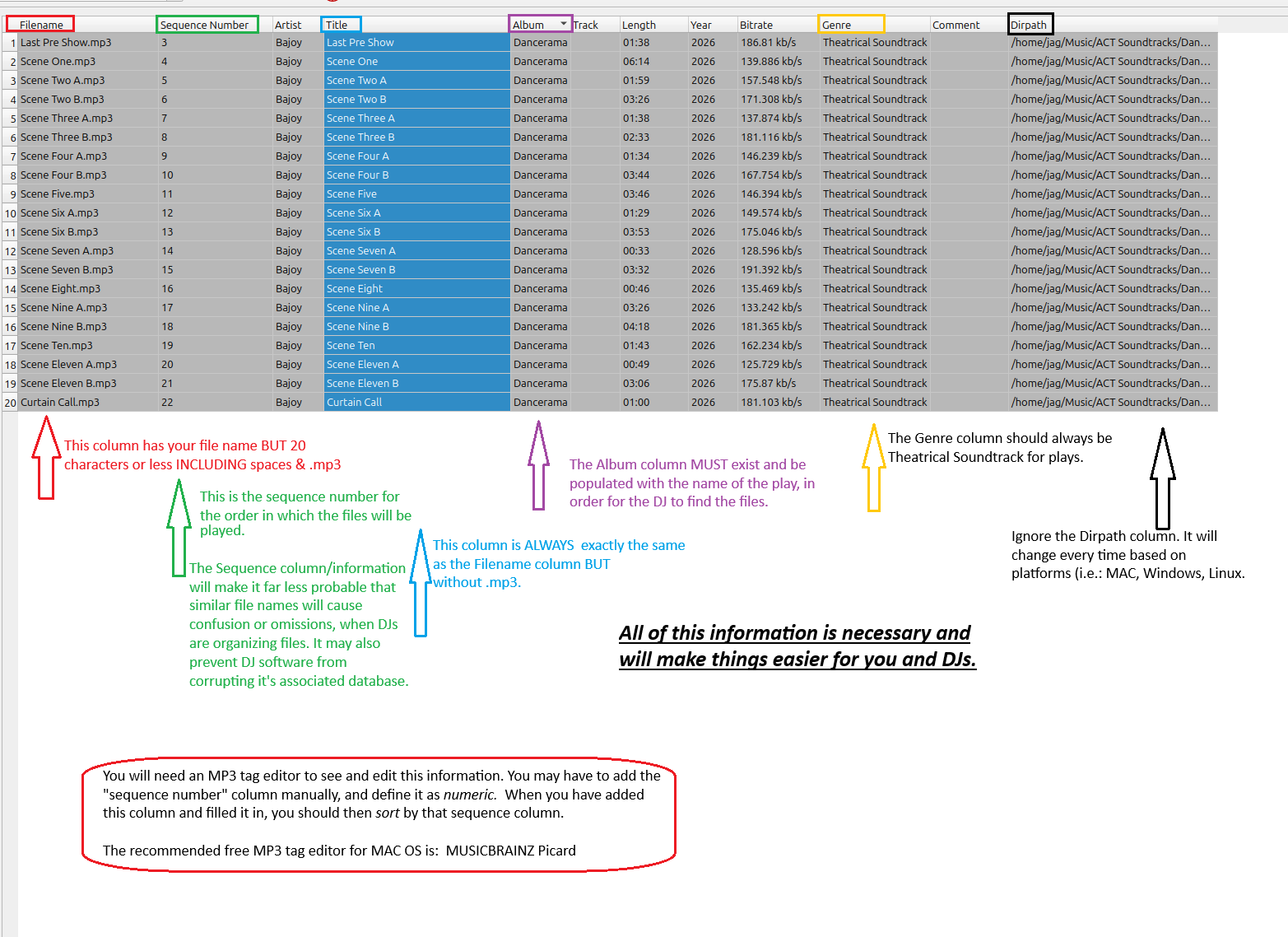Select the file Scene Ten.mp3
The image size is (1288, 937).
[57, 345]
